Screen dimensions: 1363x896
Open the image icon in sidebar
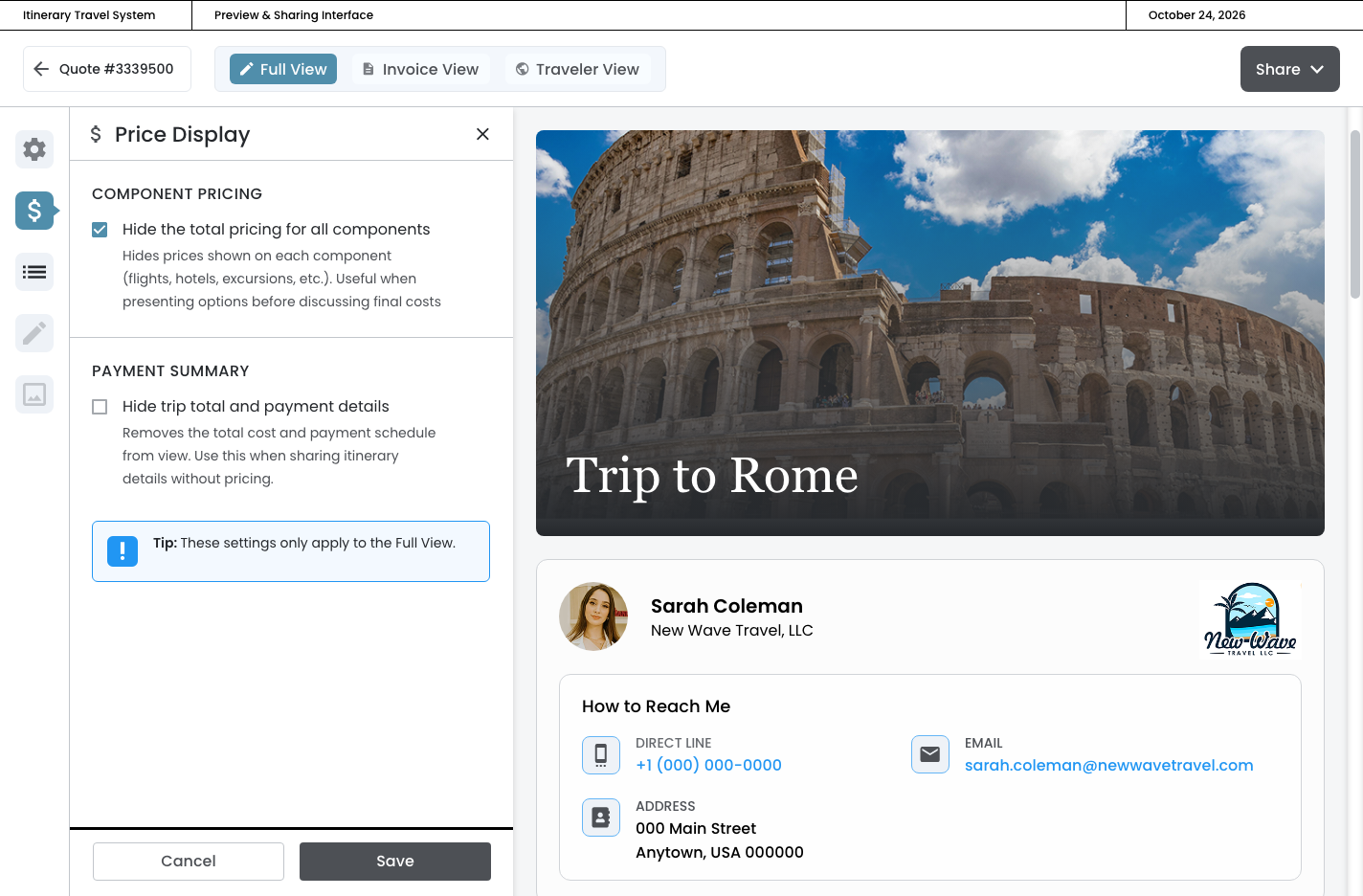[34, 394]
